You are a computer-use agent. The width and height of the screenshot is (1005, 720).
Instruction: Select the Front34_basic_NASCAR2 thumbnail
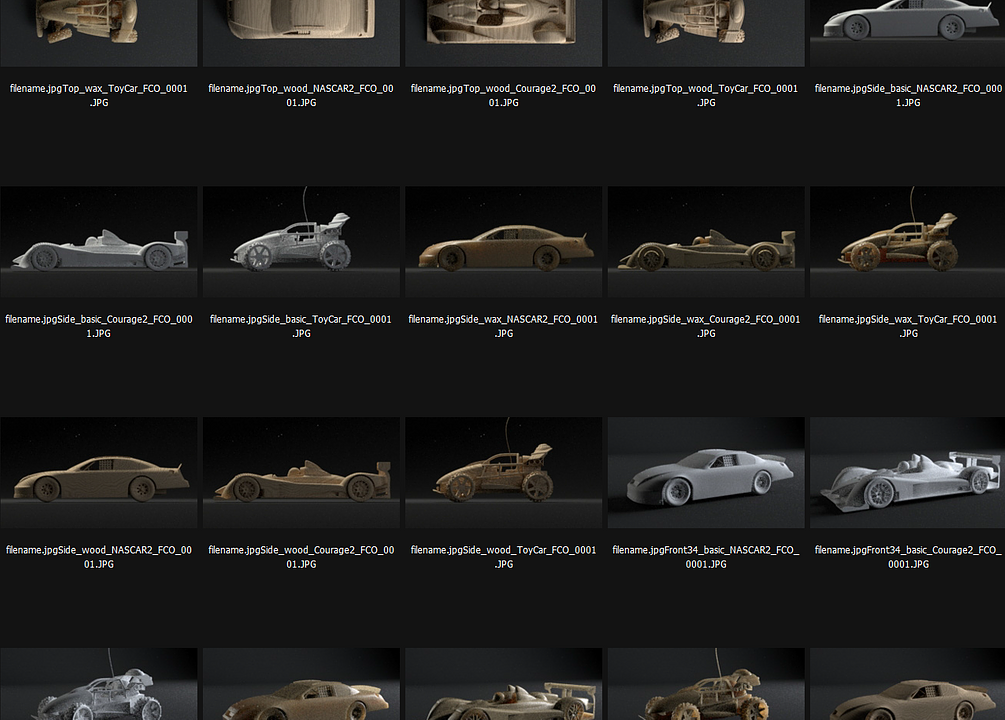click(x=705, y=471)
